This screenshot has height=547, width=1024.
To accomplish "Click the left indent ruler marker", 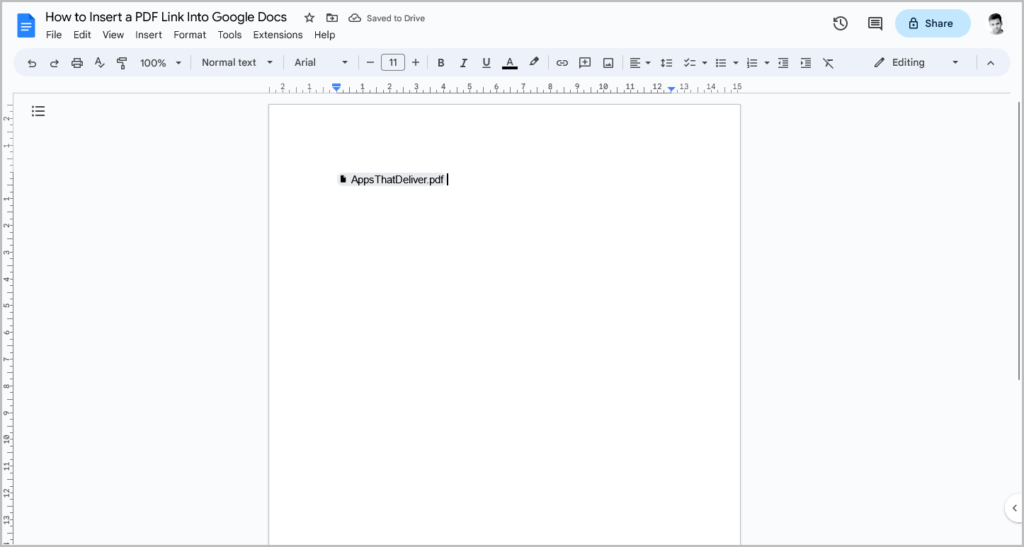I will [x=336, y=88].
